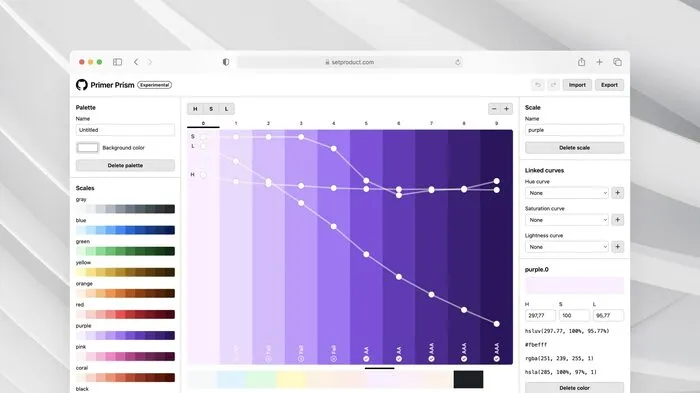
Task: Click the Scale Name input field
Action: click(575, 130)
